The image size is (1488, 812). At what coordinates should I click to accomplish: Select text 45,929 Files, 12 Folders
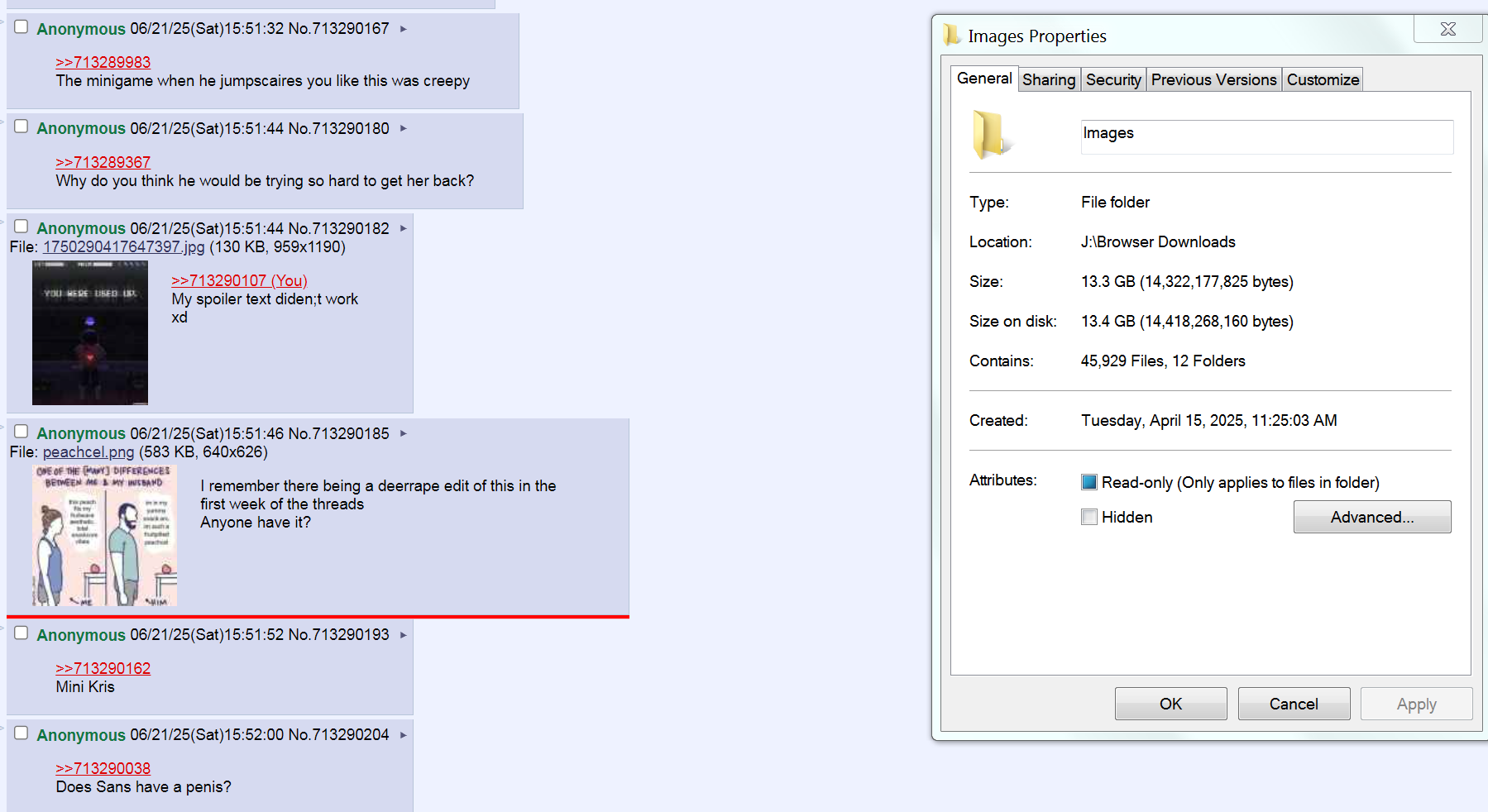pos(1163,361)
